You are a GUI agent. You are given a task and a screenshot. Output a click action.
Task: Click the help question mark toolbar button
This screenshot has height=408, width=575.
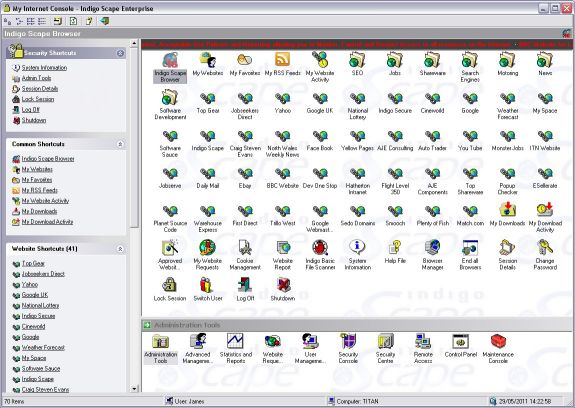[x=89, y=21]
